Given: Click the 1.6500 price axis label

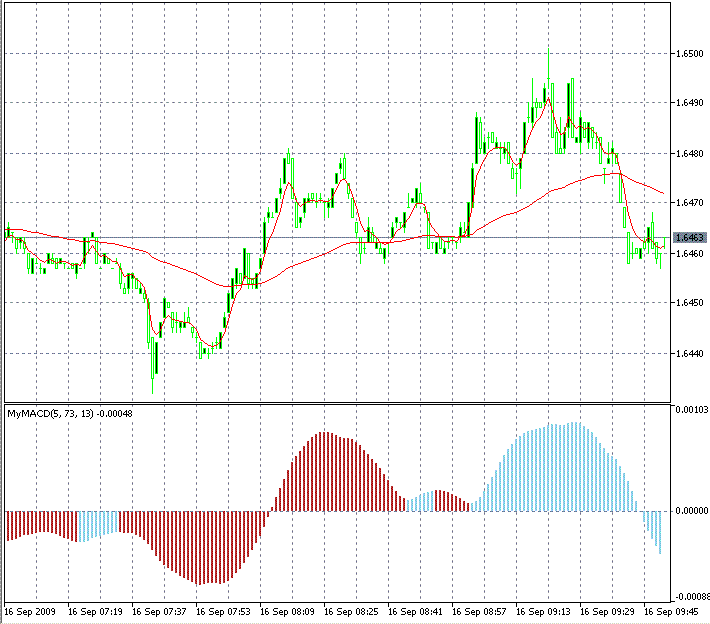Looking at the screenshot, I should [x=690, y=54].
